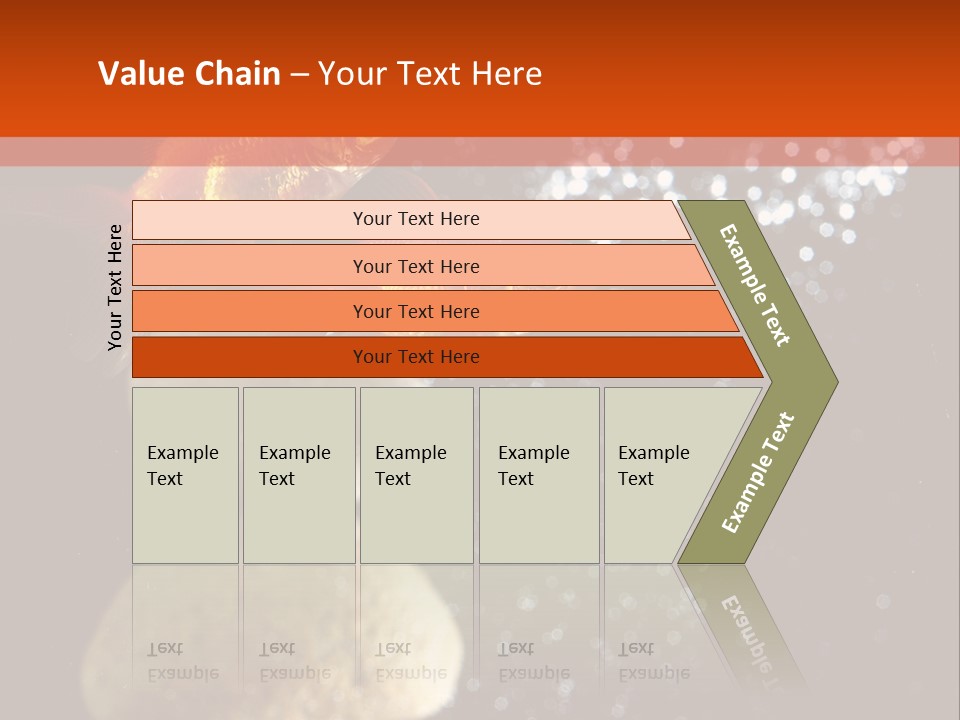960x720 pixels.
Task: Select the fourth Example Text column box
Action: tap(538, 475)
